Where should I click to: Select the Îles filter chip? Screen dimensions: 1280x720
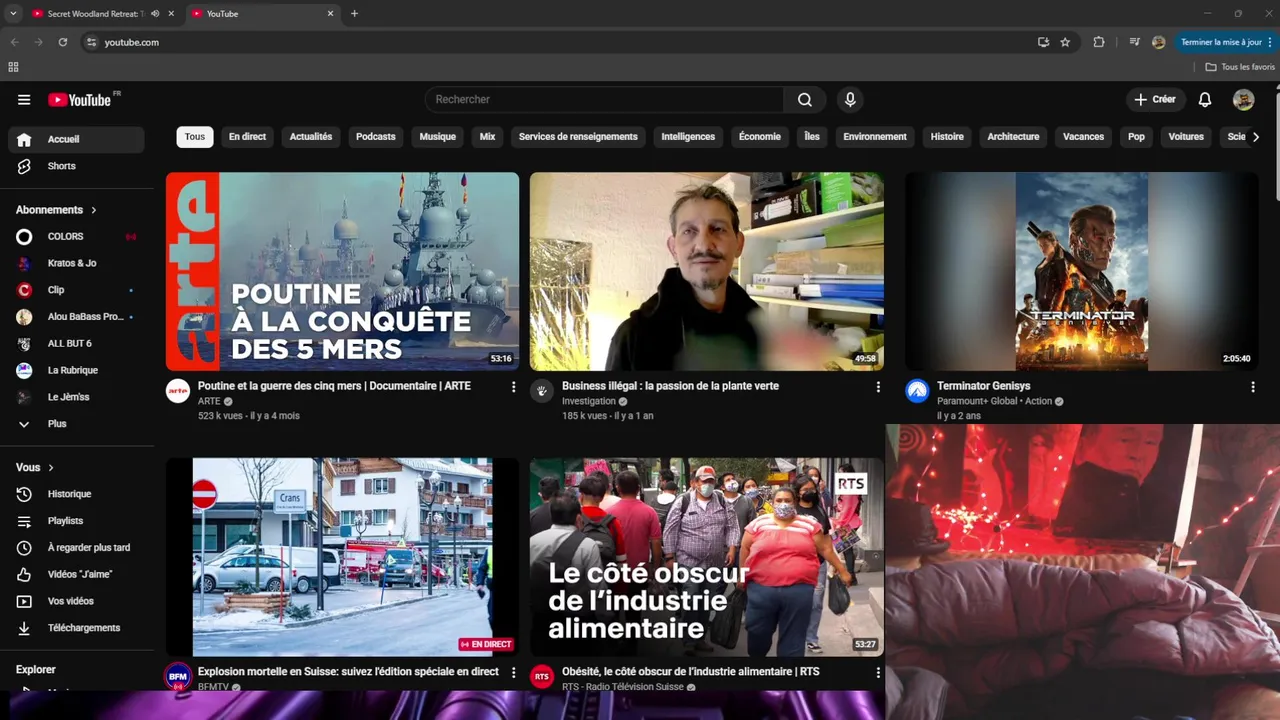[812, 137]
